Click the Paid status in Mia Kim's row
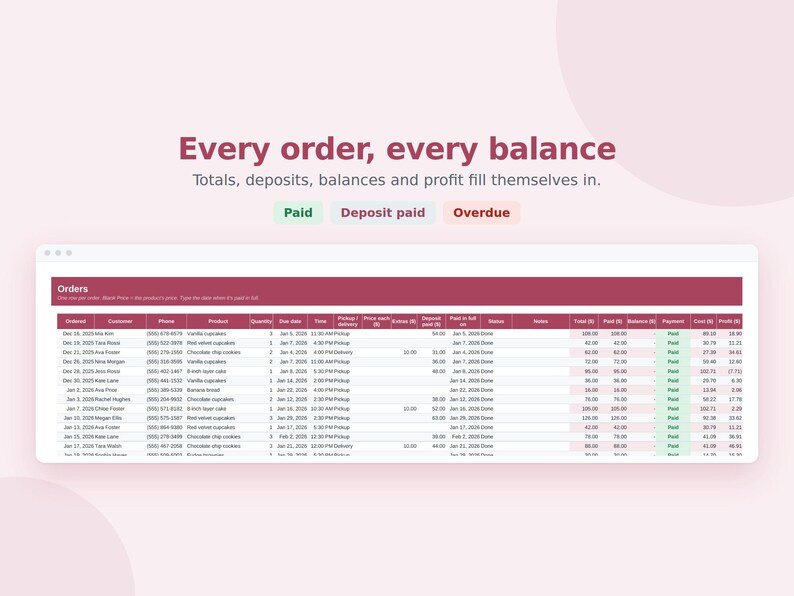The height and width of the screenshot is (596, 794). [673, 334]
